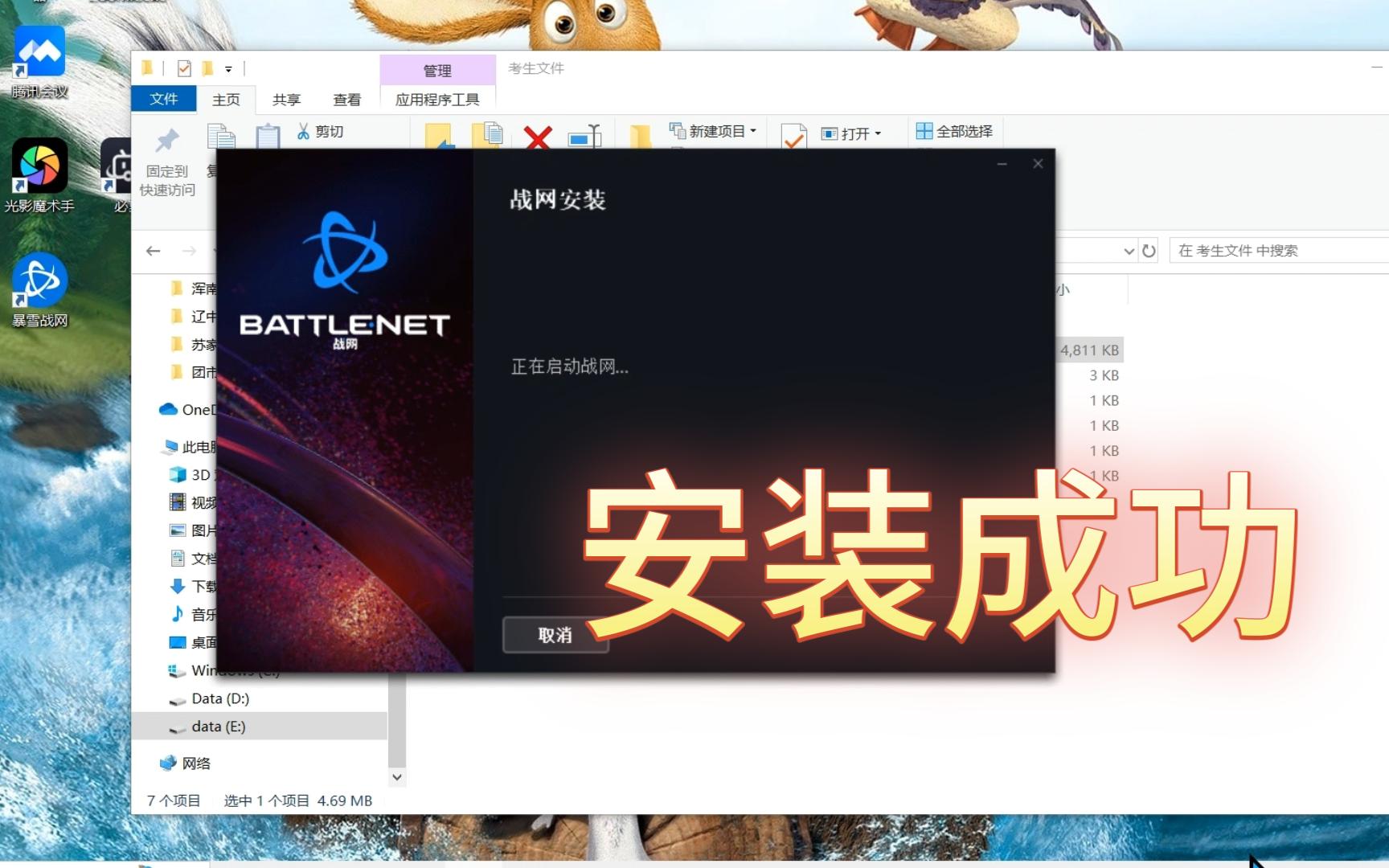
Task: Select the 视频 library in tree
Action: click(x=193, y=503)
